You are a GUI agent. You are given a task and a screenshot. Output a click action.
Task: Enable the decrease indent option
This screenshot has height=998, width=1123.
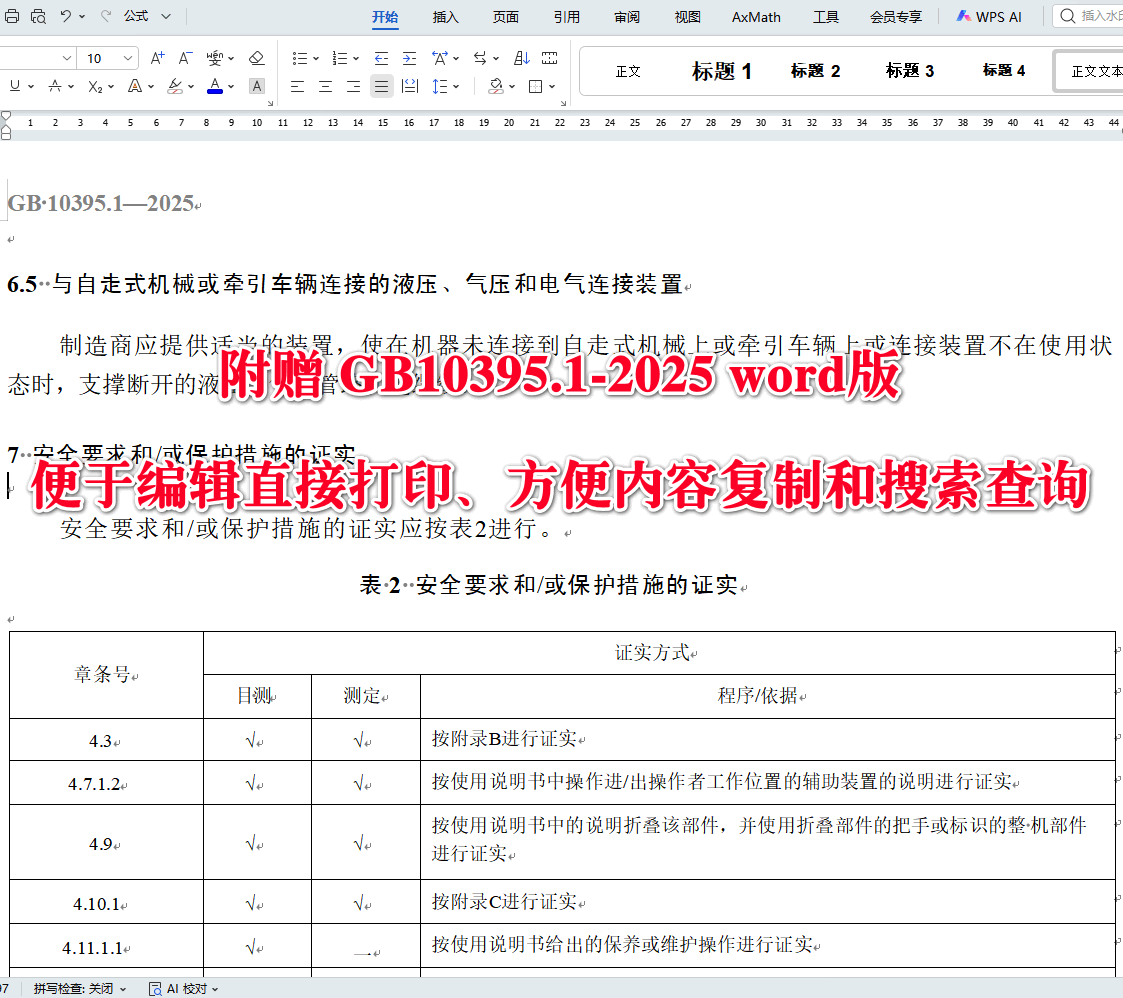click(x=381, y=57)
